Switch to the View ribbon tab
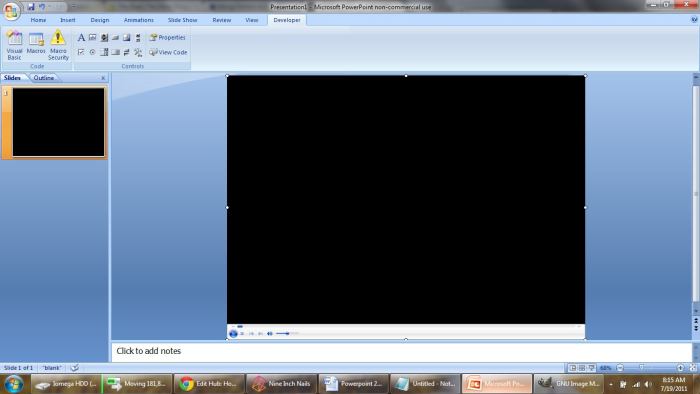This screenshot has height=394, width=700. point(251,20)
